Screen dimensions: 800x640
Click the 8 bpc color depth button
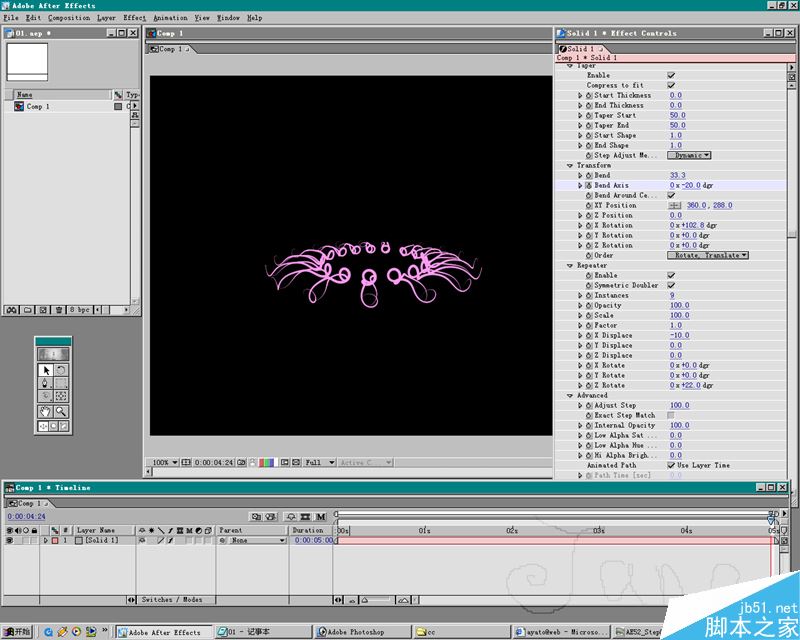[x=80, y=310]
